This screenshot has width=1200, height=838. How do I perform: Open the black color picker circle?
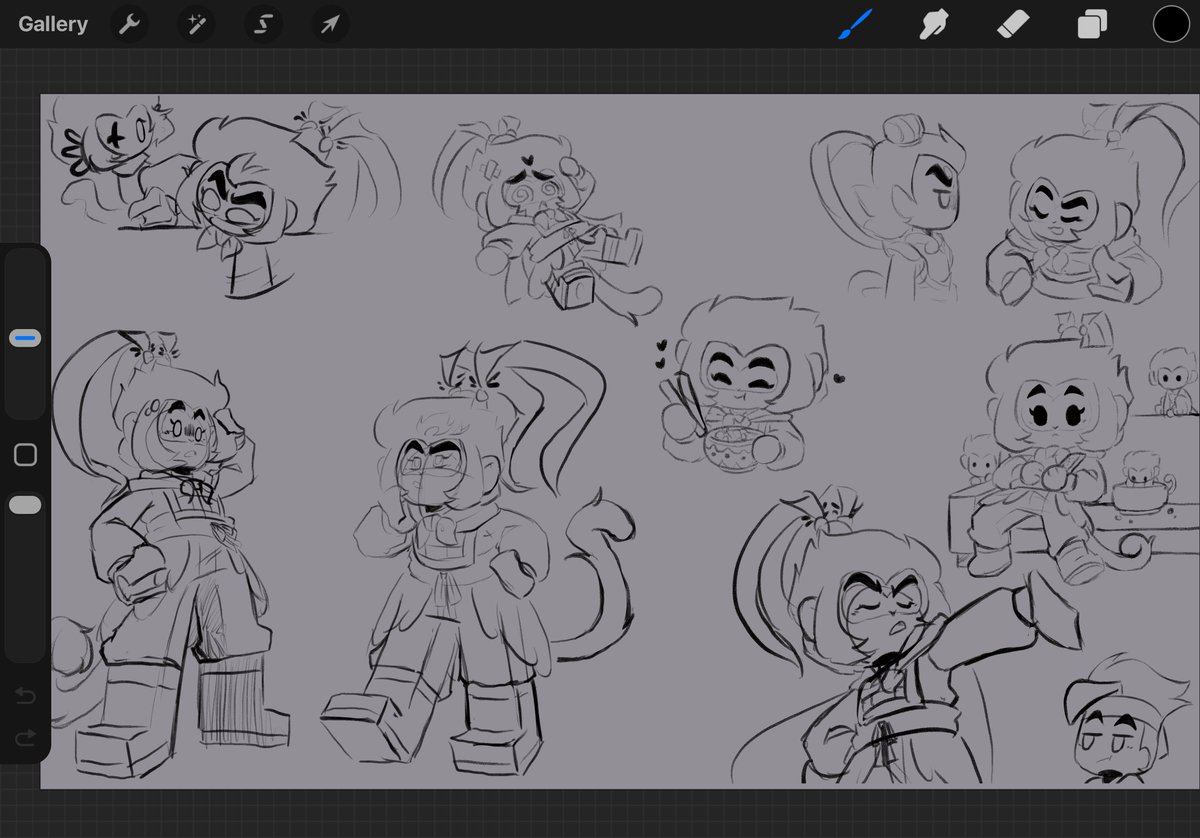click(1171, 24)
